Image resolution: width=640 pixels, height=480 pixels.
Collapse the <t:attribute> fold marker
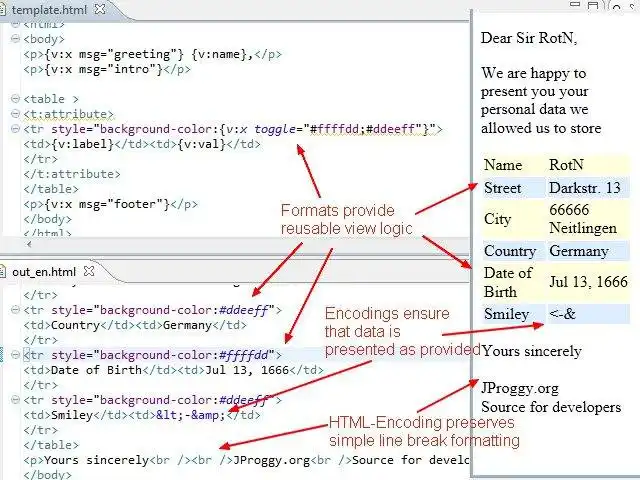[15, 114]
